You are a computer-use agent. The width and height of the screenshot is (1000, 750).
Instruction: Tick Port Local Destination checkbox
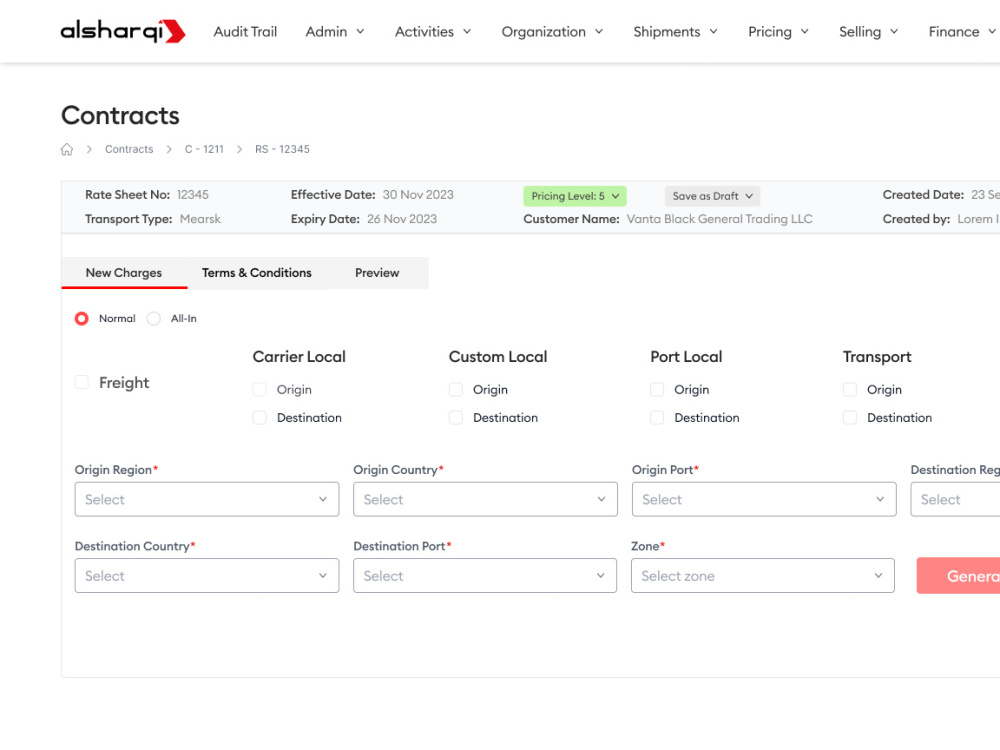point(657,418)
